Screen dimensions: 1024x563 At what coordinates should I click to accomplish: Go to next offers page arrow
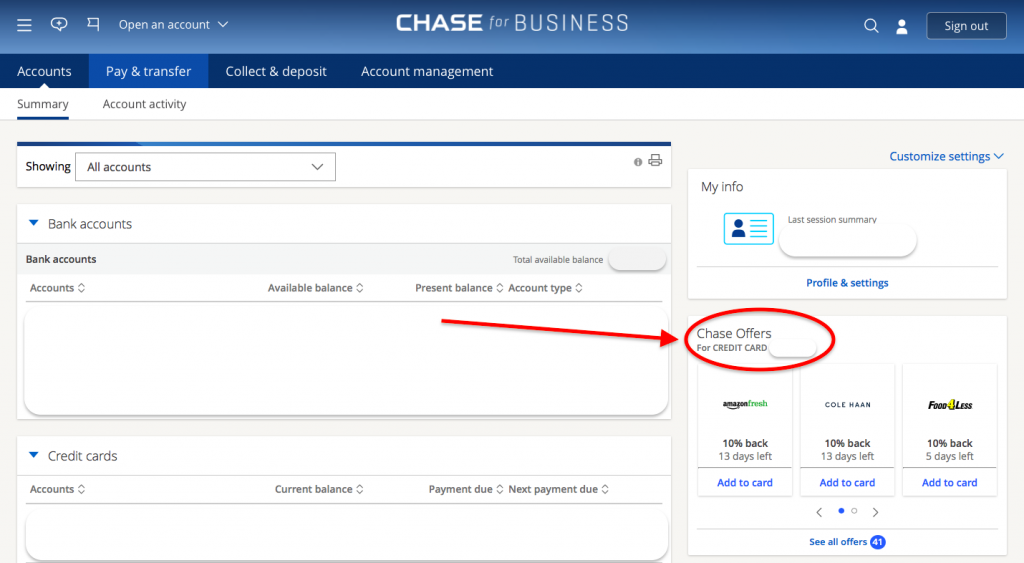pyautogui.click(x=875, y=513)
